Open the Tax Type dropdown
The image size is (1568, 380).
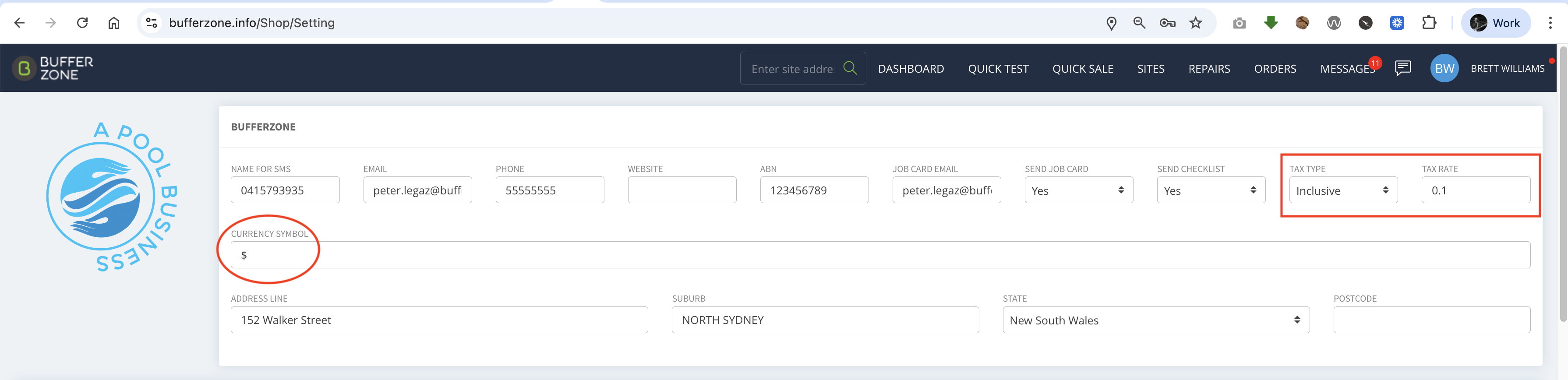coord(1343,190)
